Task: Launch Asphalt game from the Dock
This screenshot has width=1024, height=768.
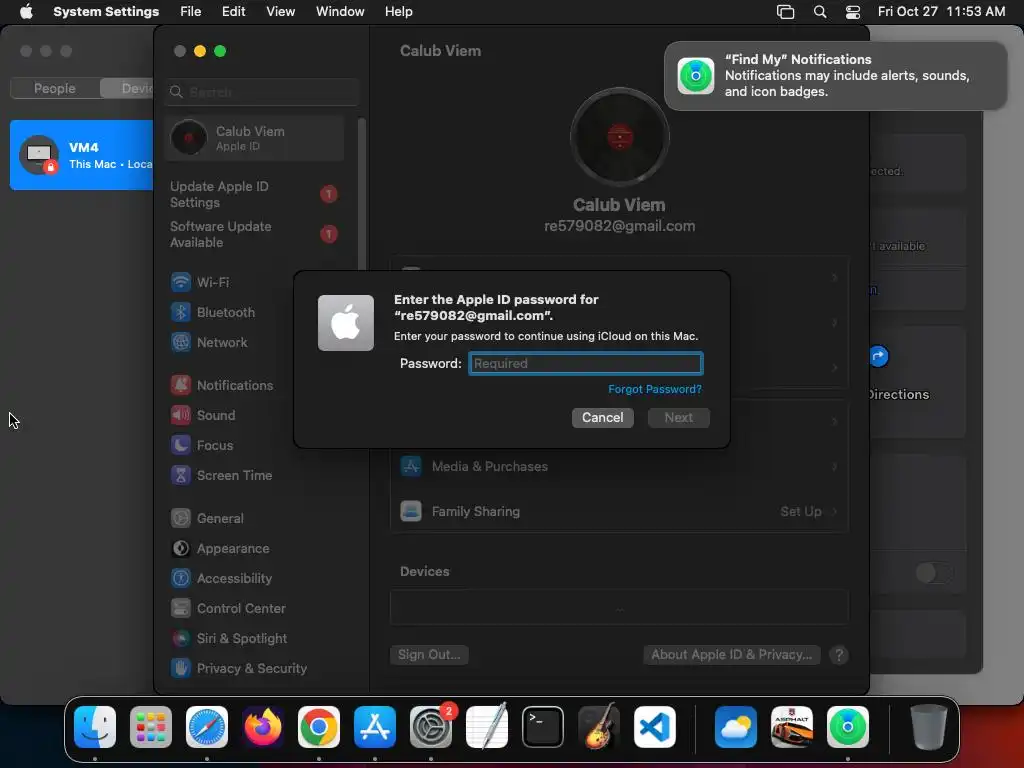Action: (792, 727)
